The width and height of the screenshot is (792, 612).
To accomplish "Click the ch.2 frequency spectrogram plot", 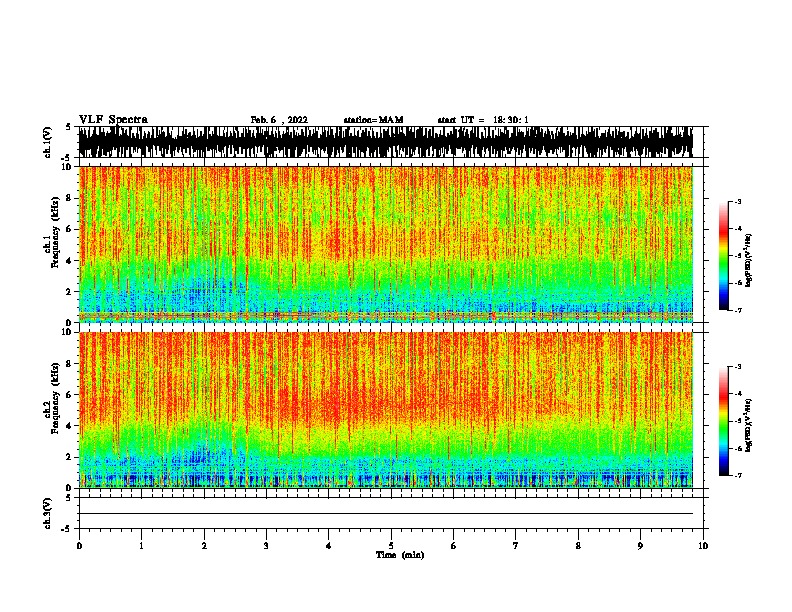I will click(391, 410).
